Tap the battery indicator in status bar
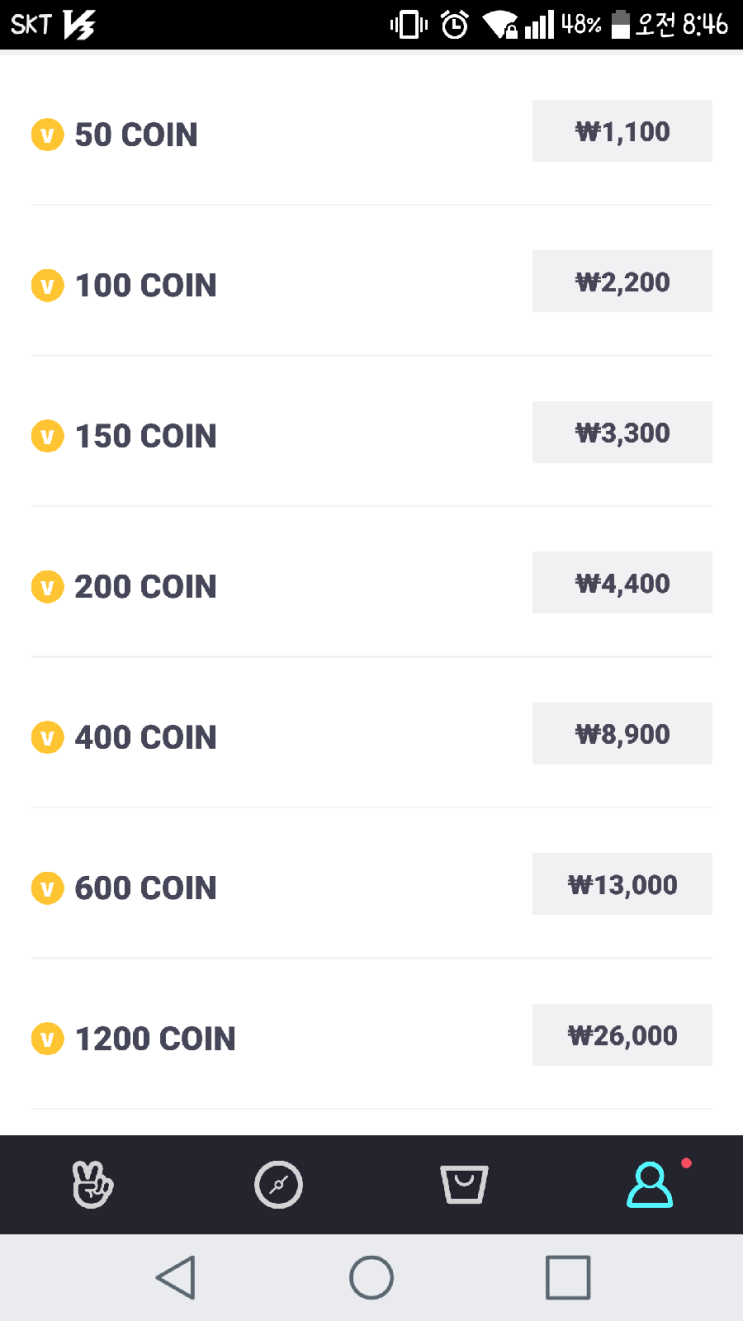 tap(621, 24)
